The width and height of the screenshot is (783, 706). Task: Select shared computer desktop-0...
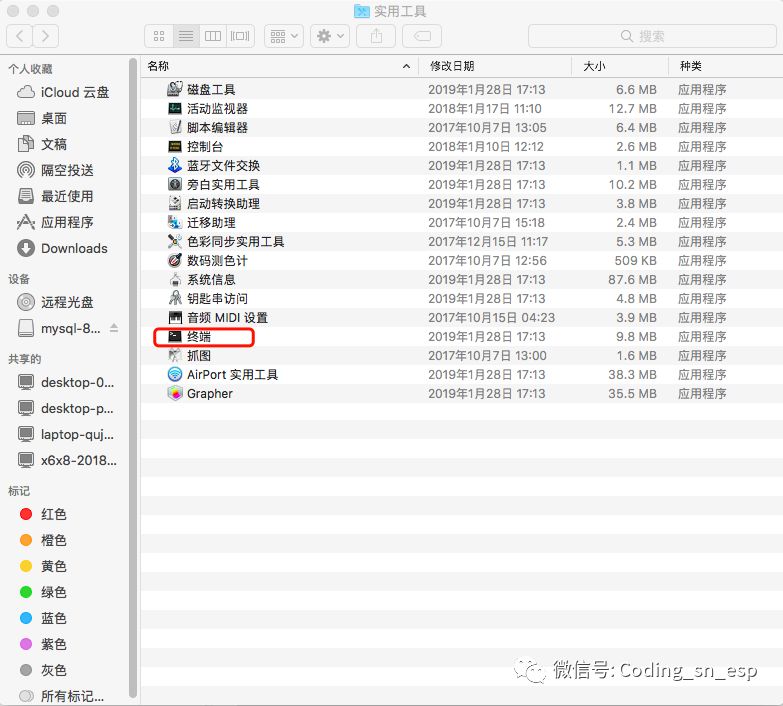click(66, 382)
